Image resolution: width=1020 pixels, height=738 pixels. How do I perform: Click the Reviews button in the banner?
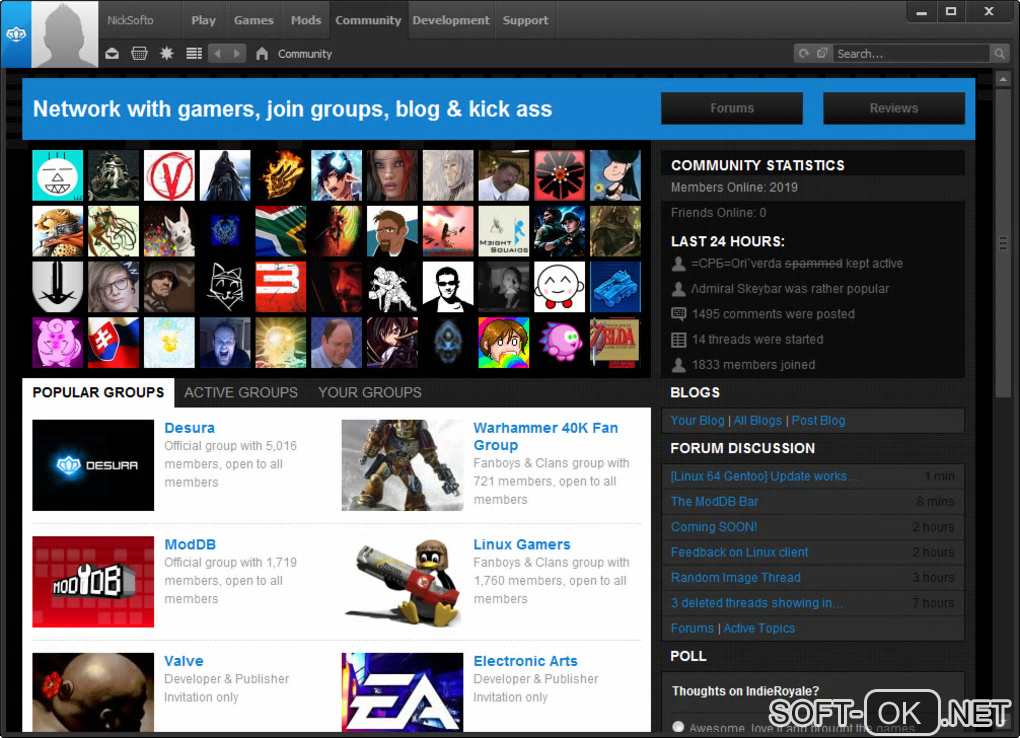[x=894, y=108]
